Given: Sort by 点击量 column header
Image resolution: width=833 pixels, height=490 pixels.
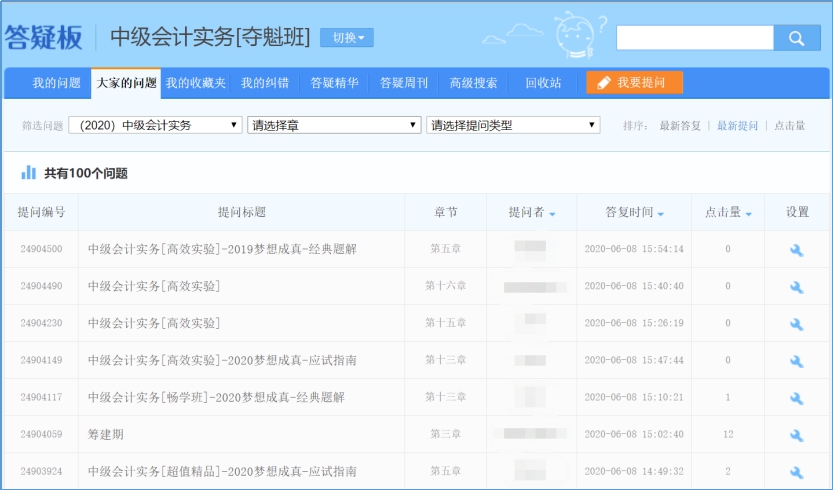Looking at the screenshot, I should pyautogui.click(x=728, y=212).
